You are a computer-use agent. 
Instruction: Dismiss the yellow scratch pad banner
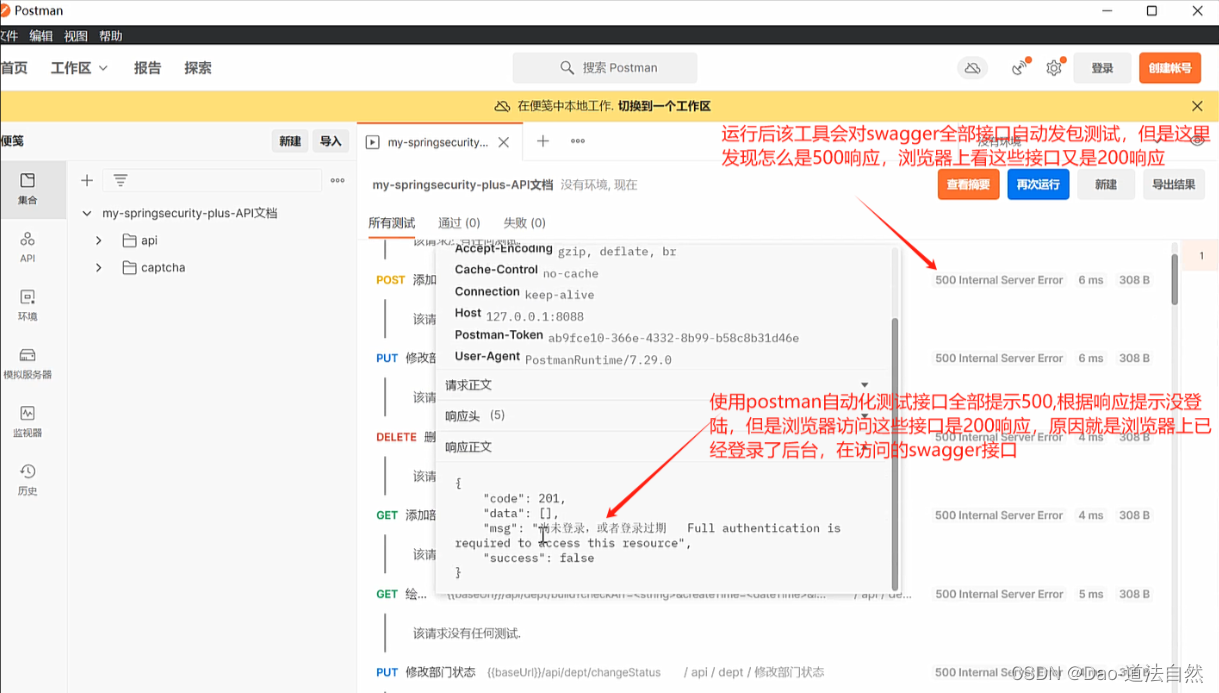click(1197, 106)
